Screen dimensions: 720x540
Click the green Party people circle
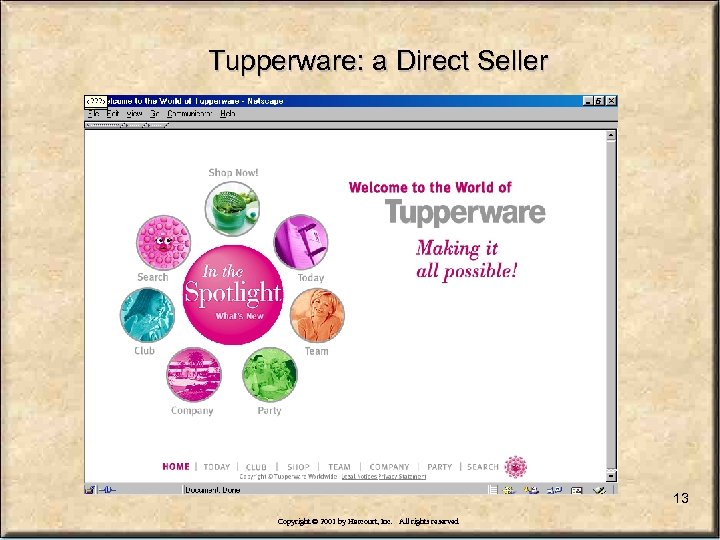(270, 374)
